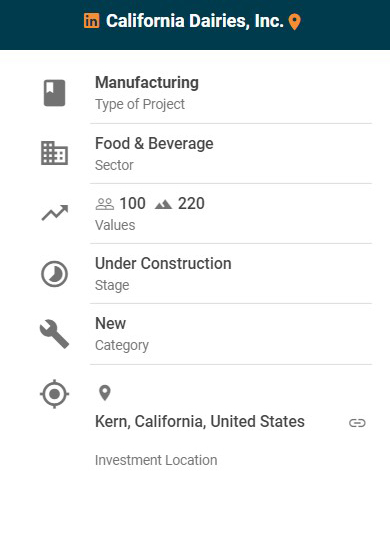Click the wrench icon next to Category
The width and height of the screenshot is (390, 560).
[54, 334]
